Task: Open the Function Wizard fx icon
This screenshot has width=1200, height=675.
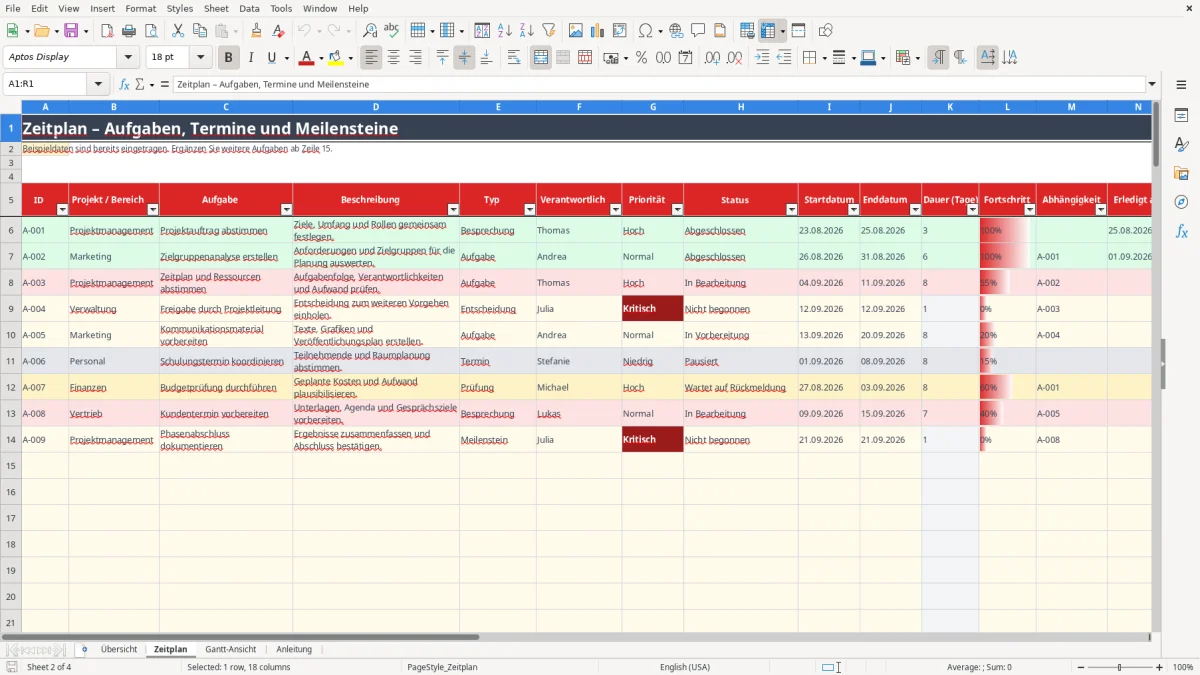Action: [x=125, y=84]
